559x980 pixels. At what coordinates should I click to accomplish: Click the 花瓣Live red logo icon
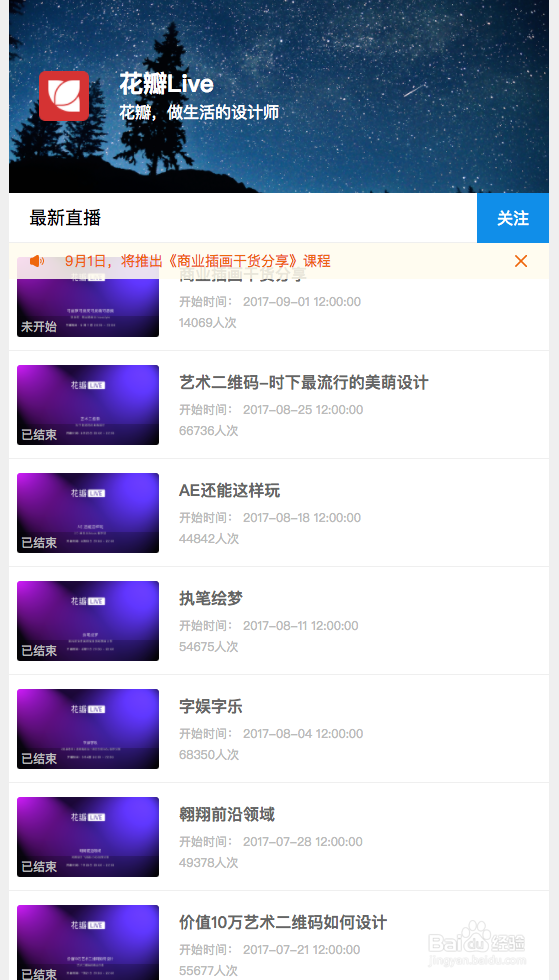coord(64,96)
